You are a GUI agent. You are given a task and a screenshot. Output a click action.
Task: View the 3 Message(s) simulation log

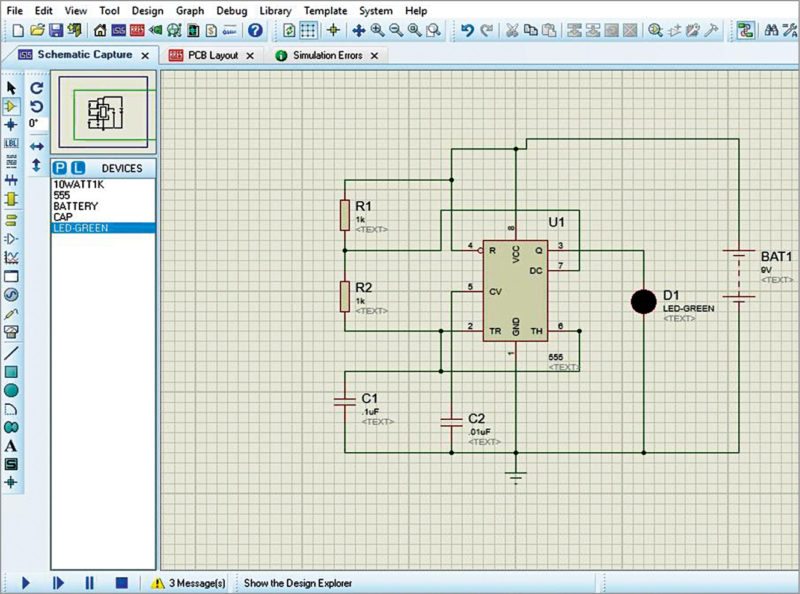click(190, 583)
